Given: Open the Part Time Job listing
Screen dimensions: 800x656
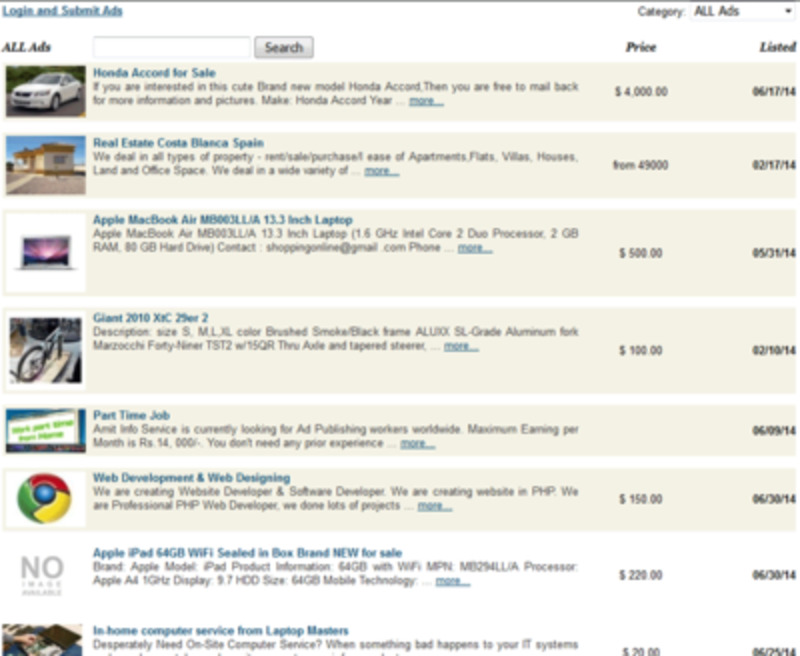Looking at the screenshot, I should coord(131,415).
